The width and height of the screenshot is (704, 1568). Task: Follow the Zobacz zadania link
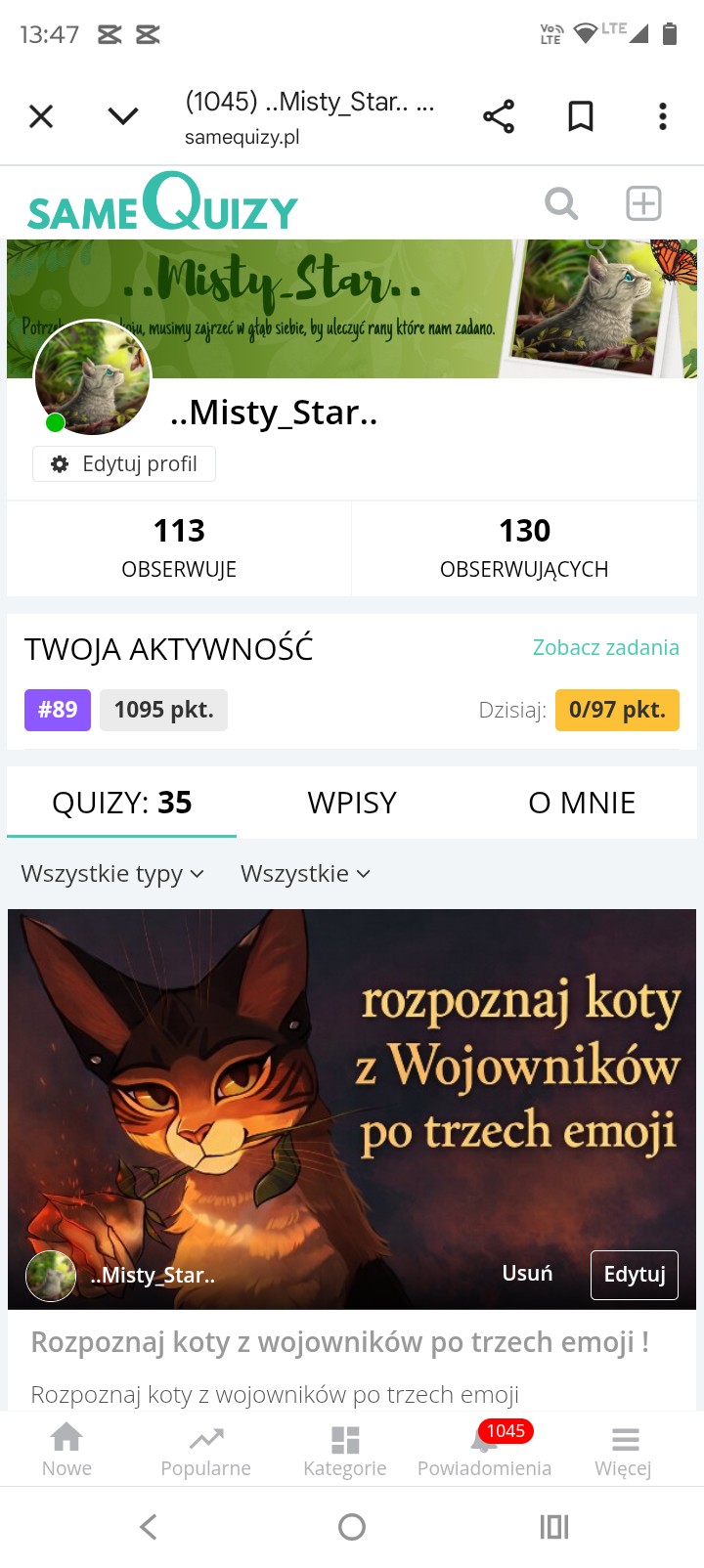click(606, 647)
